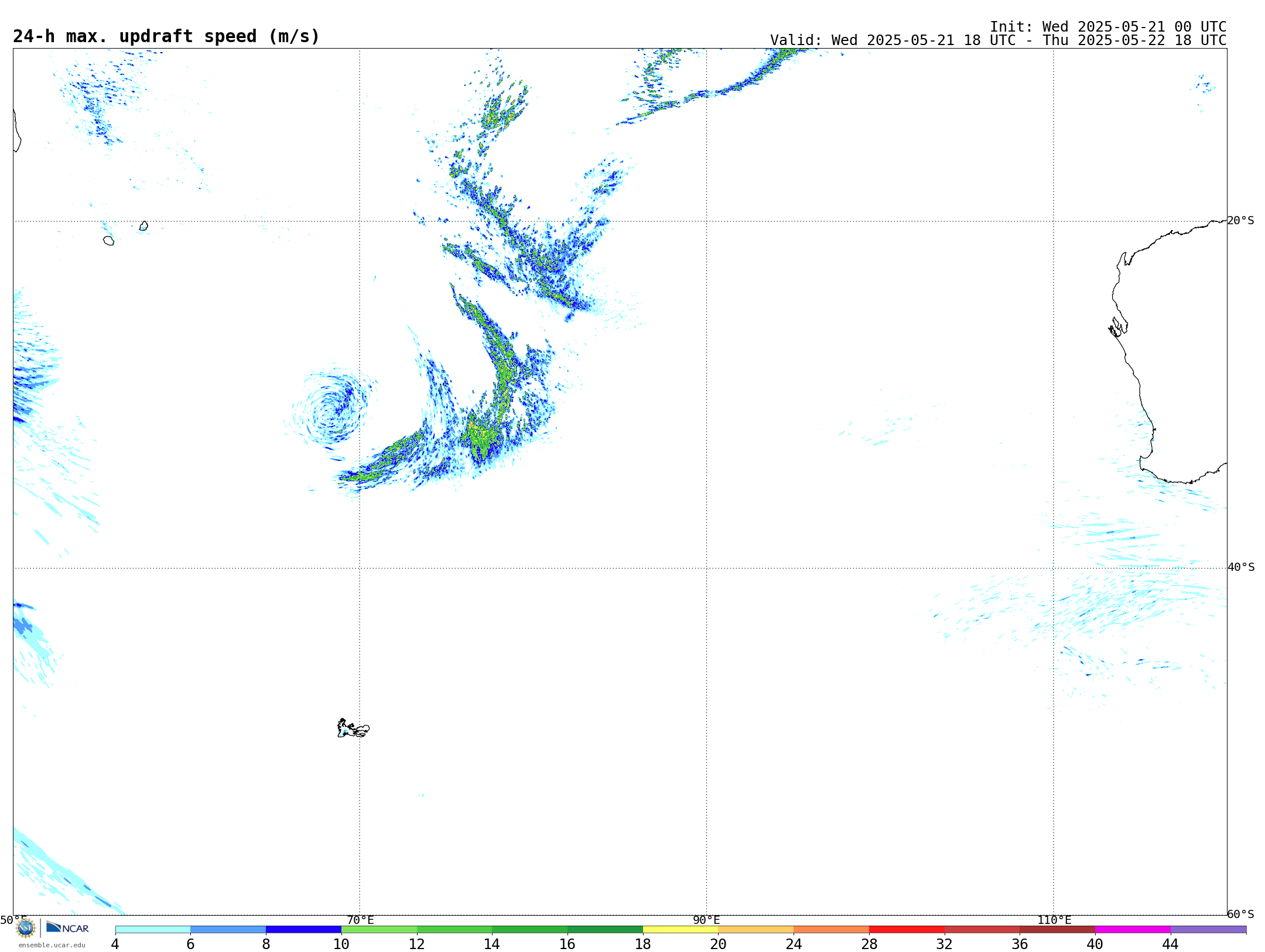Click the 50°E longitude label

point(13,920)
